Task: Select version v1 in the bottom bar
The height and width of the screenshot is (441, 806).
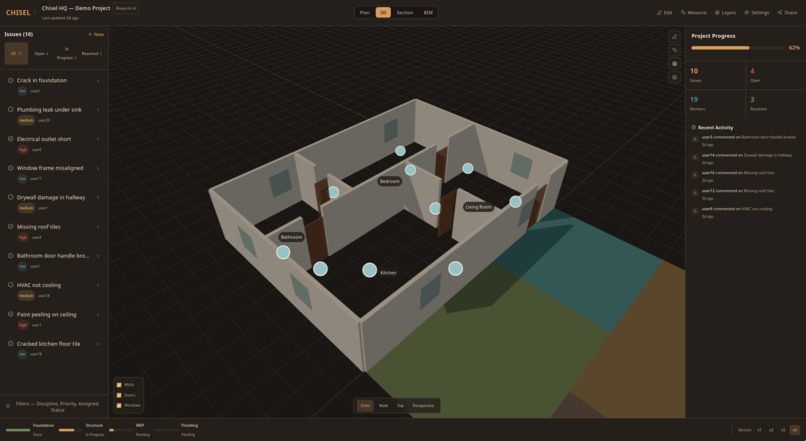Action: 759,430
